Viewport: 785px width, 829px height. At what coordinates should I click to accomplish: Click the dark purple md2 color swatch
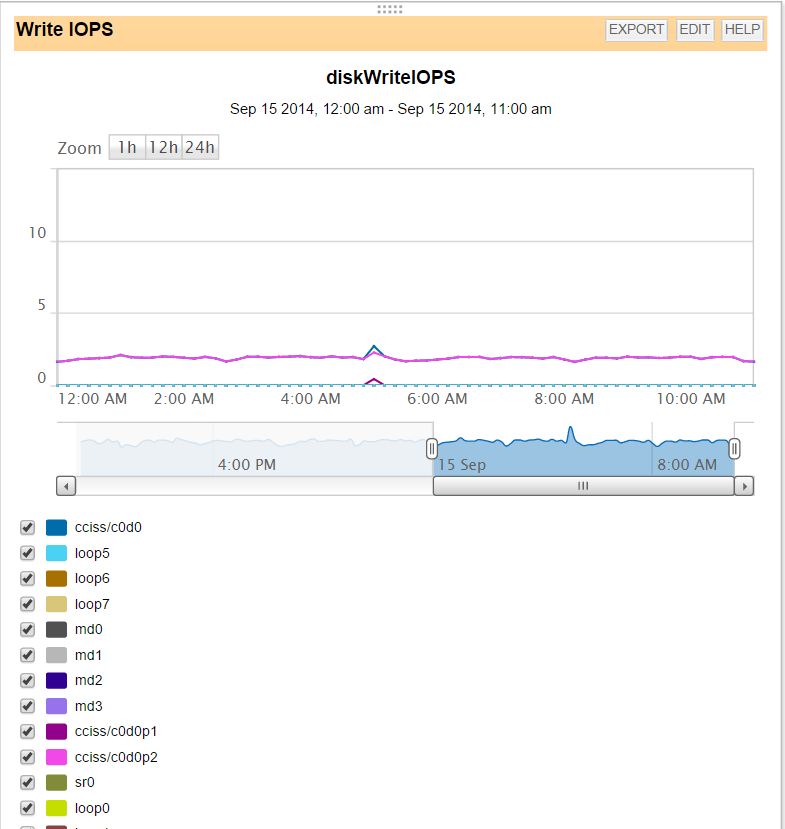click(x=57, y=680)
